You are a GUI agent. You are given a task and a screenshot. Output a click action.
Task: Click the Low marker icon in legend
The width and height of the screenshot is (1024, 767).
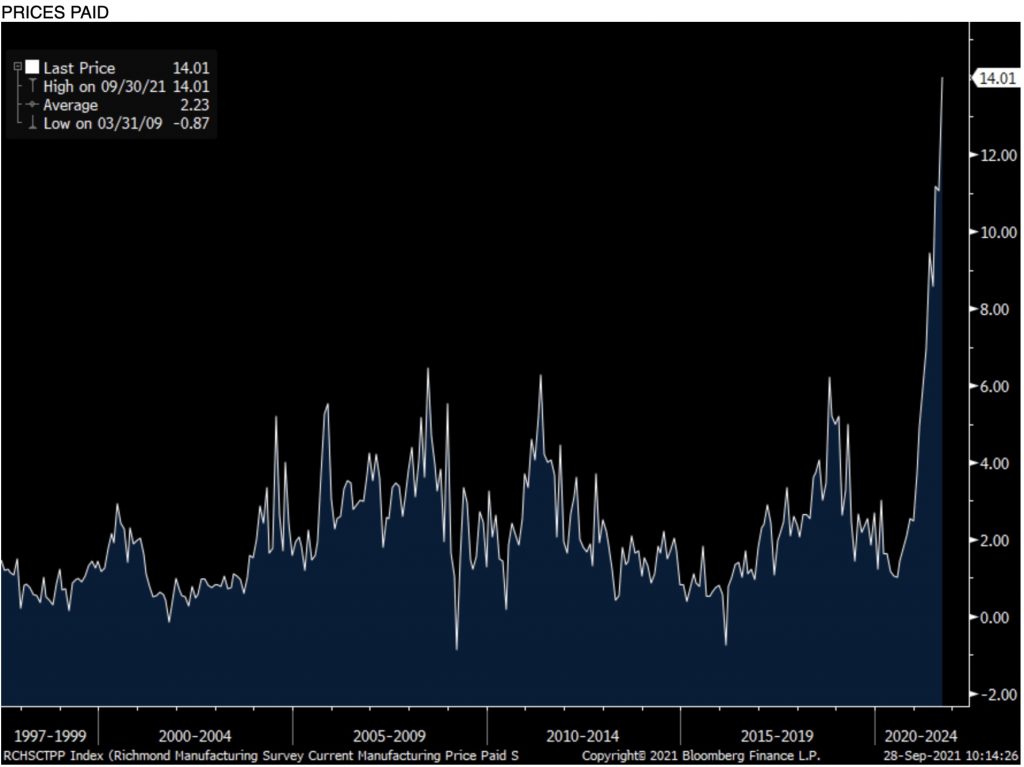pos(32,124)
